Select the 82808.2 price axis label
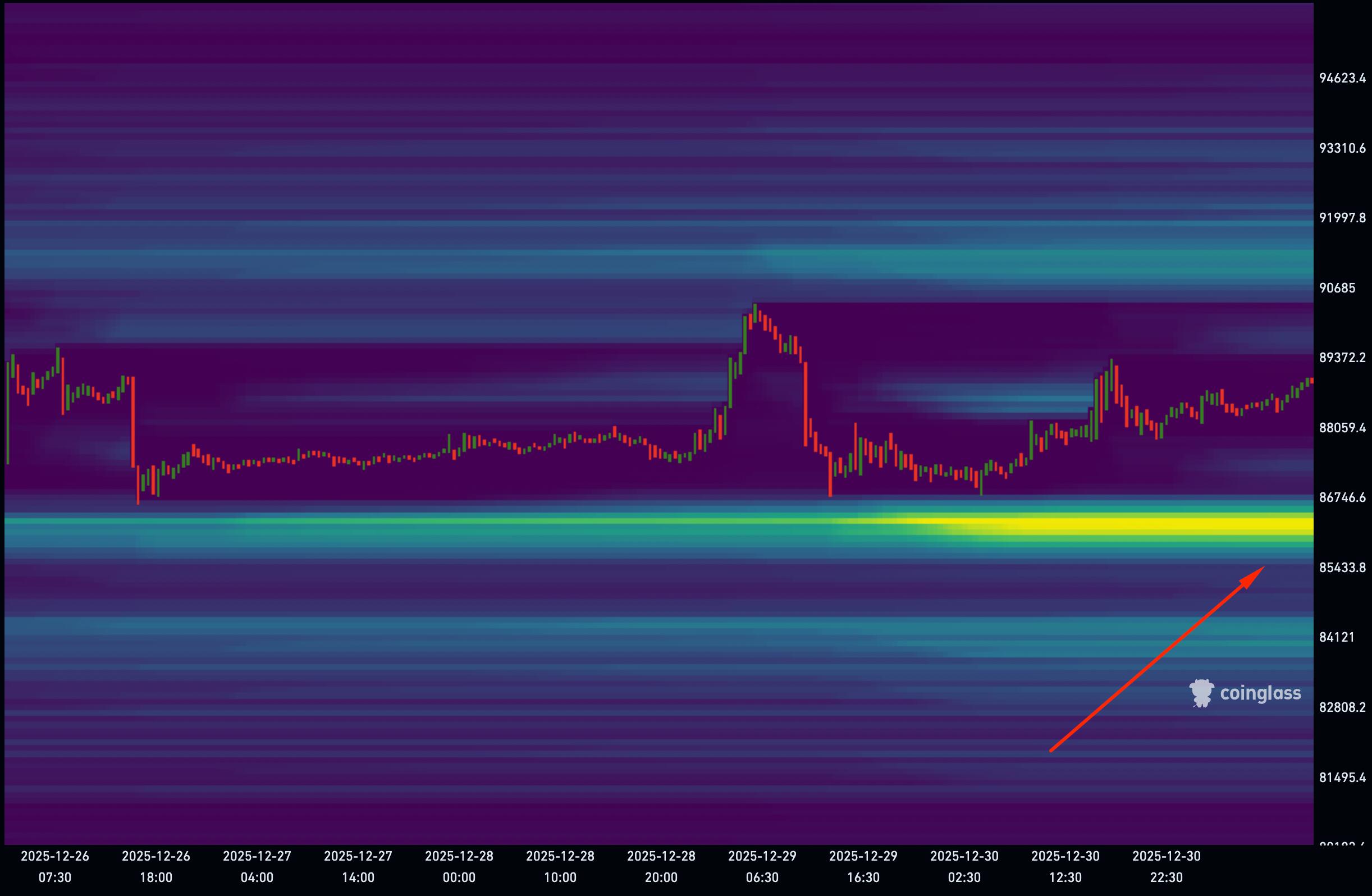The width and height of the screenshot is (1372, 896). [1342, 707]
